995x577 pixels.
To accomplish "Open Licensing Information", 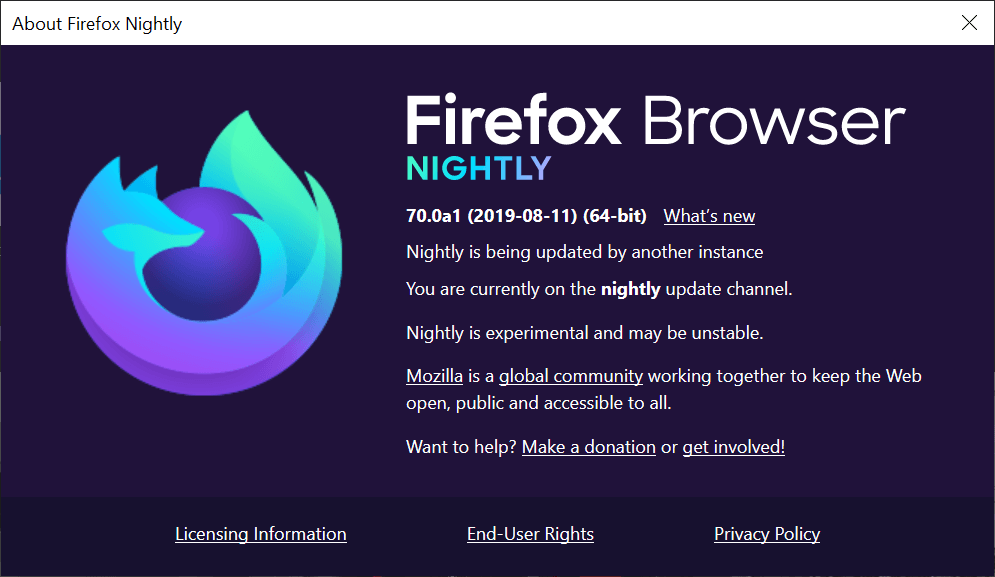I will [x=260, y=534].
